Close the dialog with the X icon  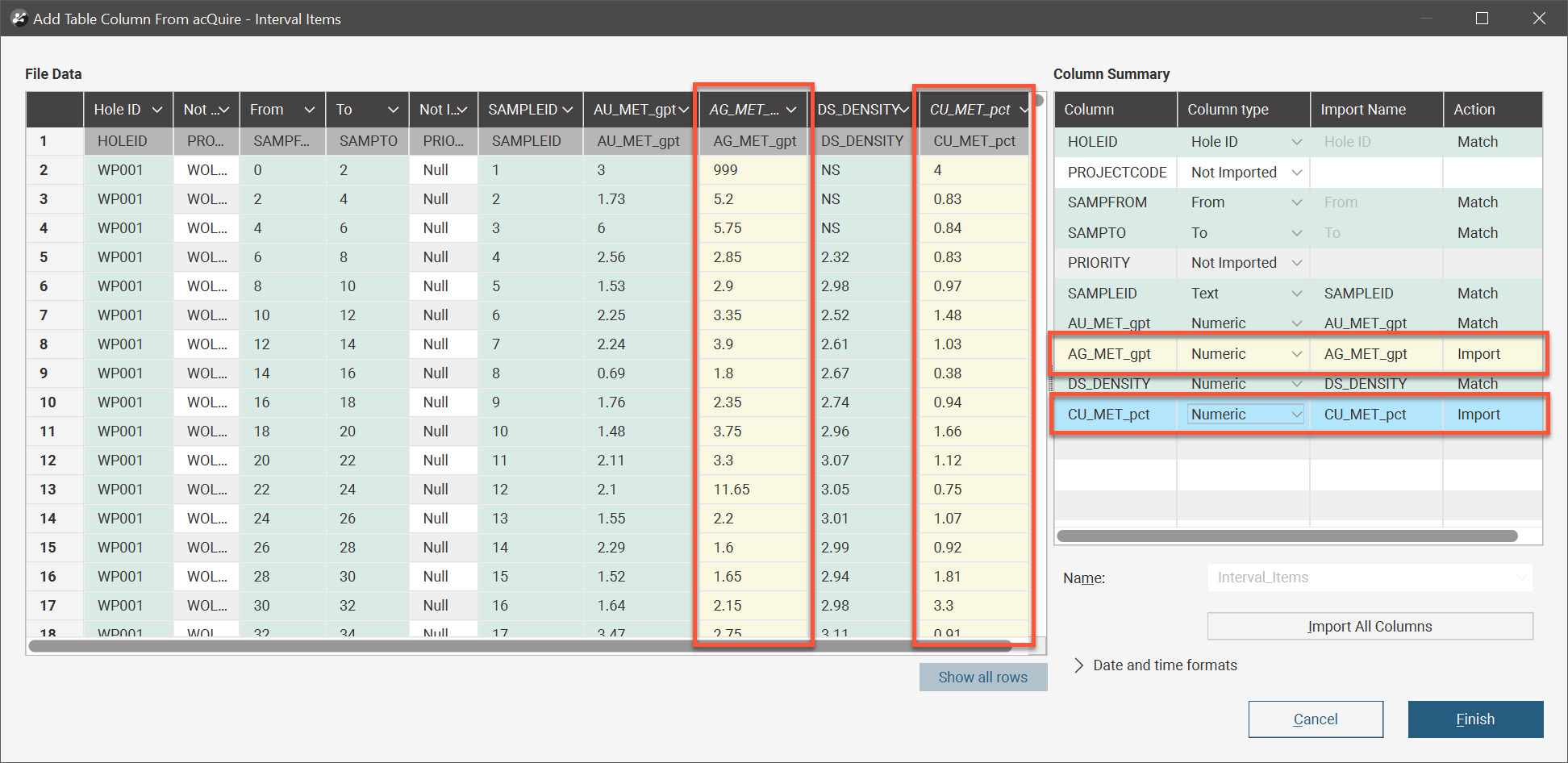(1539, 18)
